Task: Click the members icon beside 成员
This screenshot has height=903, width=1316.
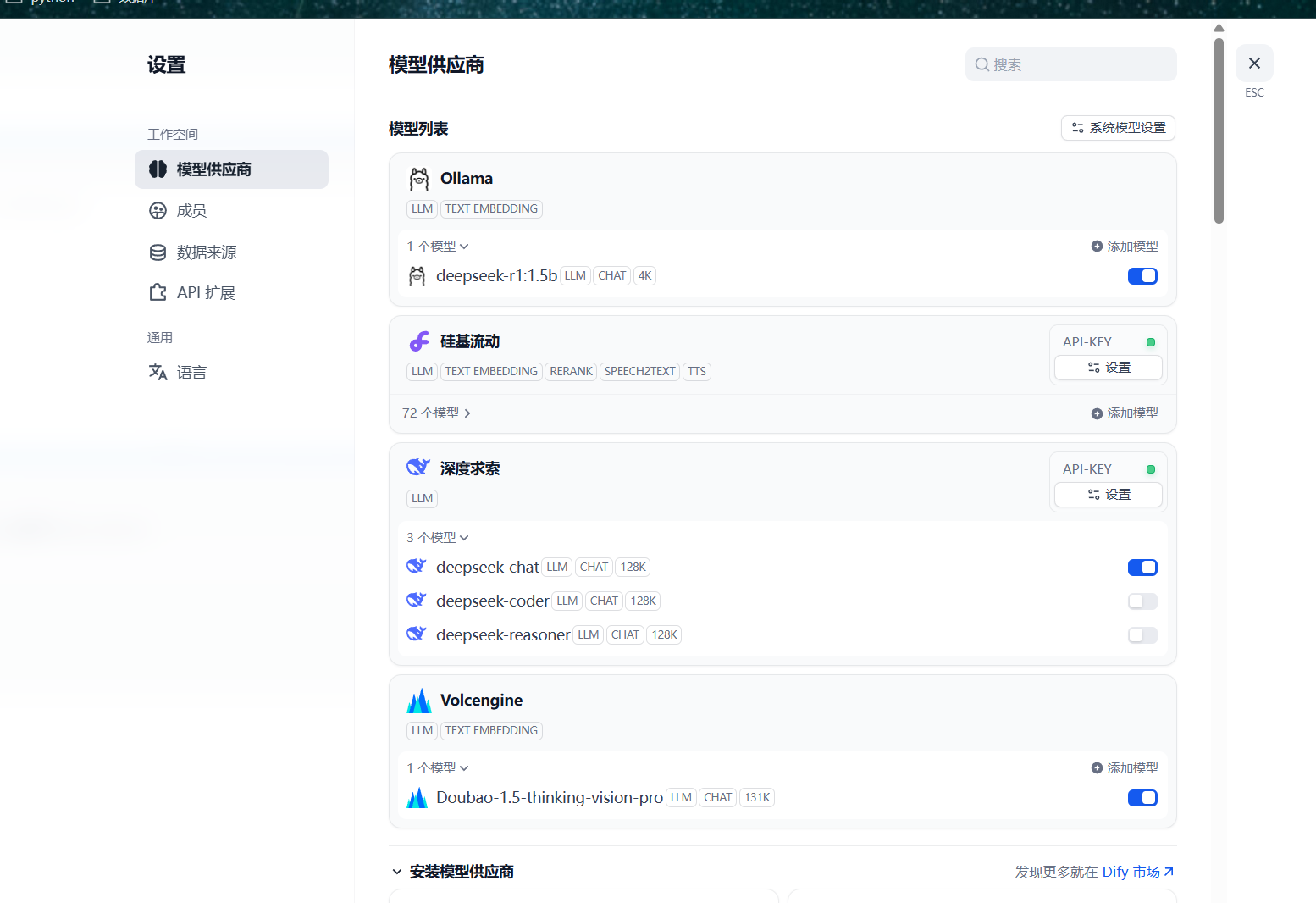Action: coord(158,211)
